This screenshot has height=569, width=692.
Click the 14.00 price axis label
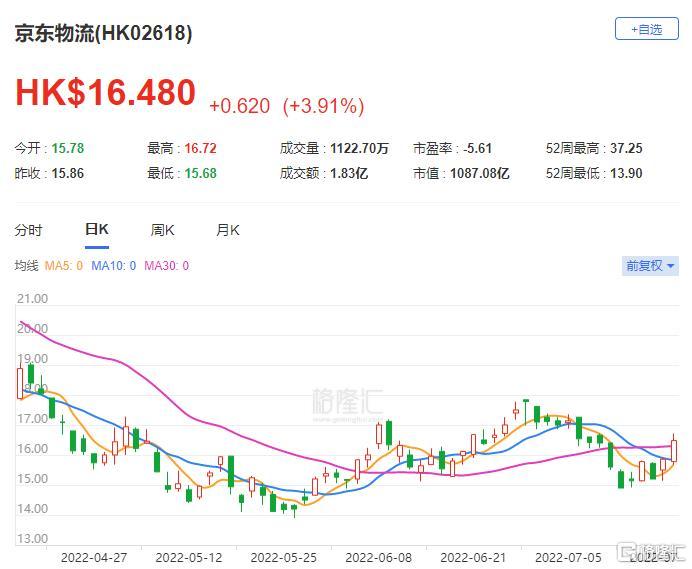[32, 509]
